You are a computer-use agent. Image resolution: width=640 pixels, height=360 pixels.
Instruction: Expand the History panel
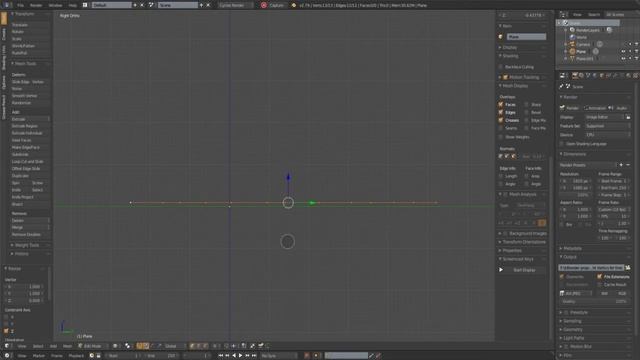click(x=21, y=254)
